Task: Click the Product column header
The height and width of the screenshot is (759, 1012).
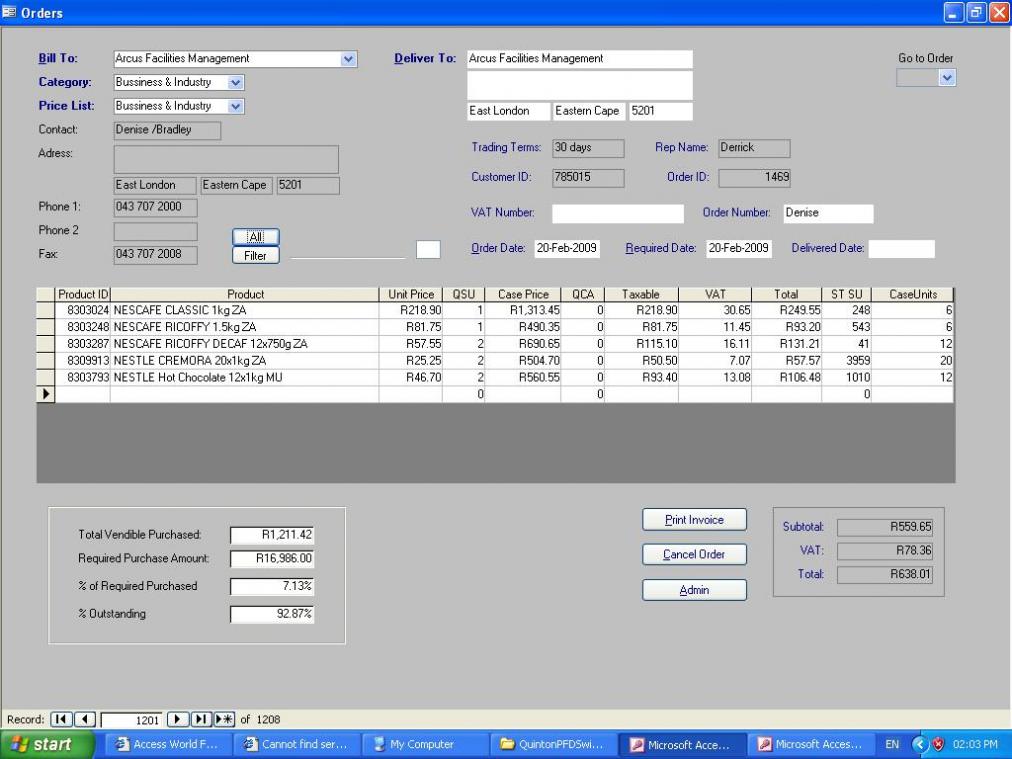Action: point(245,294)
